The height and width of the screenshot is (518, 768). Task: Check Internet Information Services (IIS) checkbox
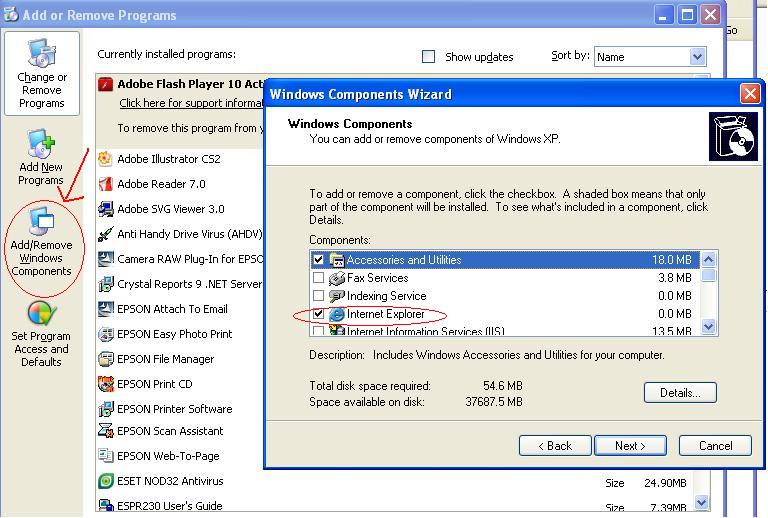tap(318, 331)
